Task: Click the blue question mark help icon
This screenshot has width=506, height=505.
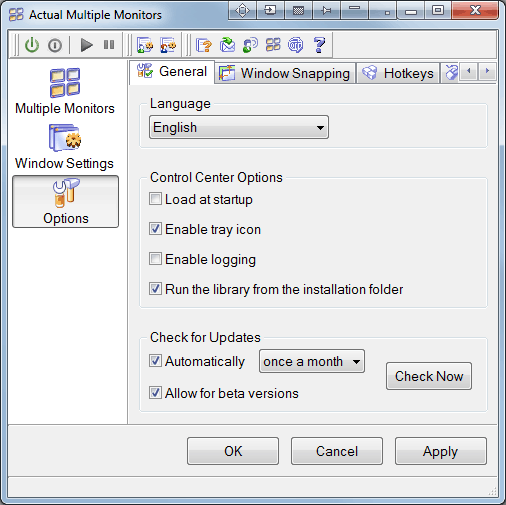Action: (x=319, y=45)
